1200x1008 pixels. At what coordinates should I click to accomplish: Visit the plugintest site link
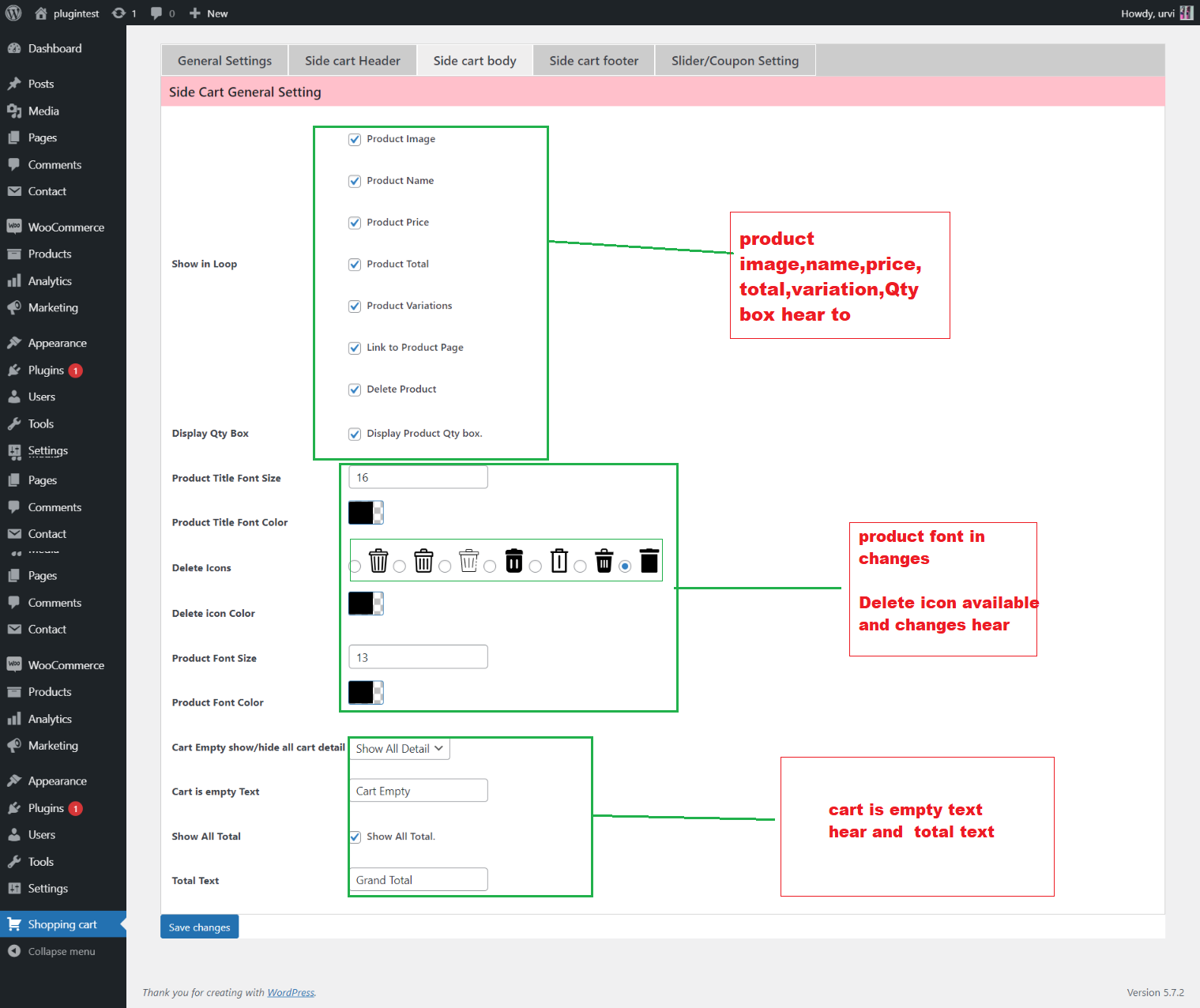point(76,13)
